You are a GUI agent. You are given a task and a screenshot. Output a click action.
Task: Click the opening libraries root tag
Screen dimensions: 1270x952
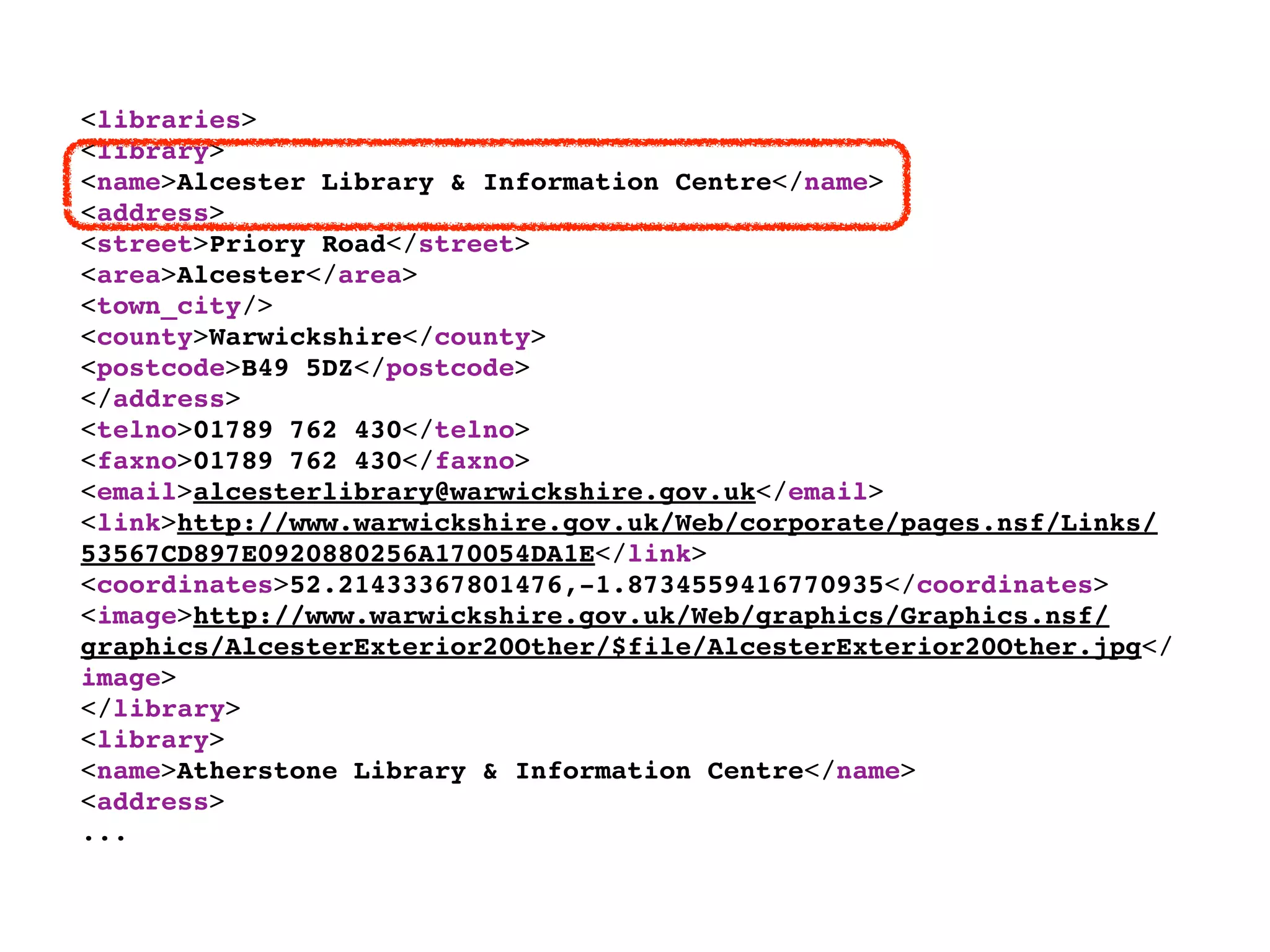pyautogui.click(x=169, y=120)
